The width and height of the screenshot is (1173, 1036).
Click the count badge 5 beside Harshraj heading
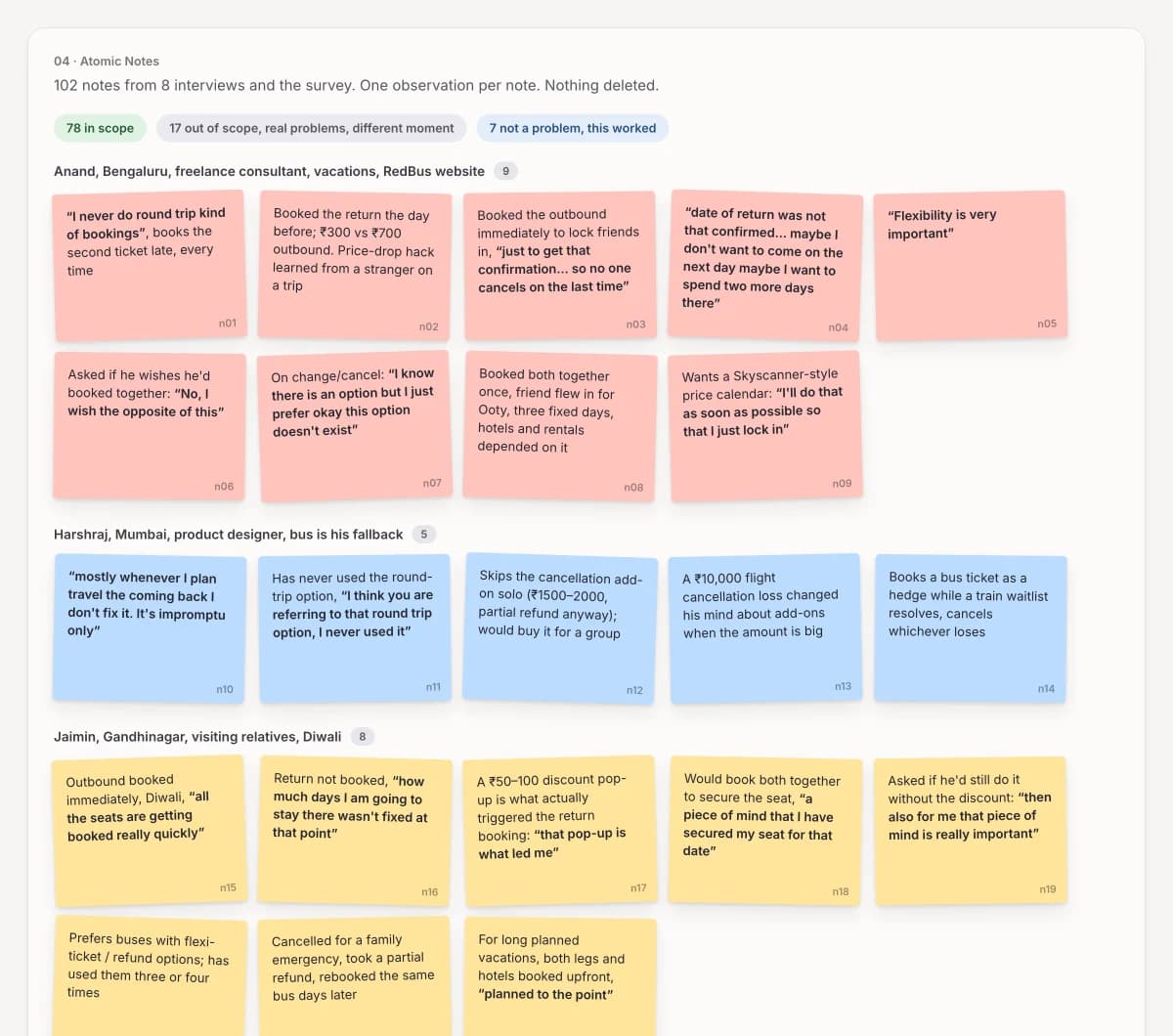click(423, 534)
